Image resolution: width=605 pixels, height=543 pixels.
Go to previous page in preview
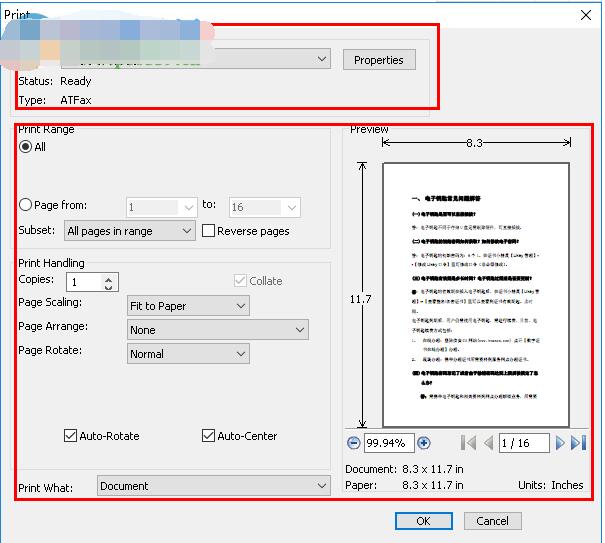488,443
